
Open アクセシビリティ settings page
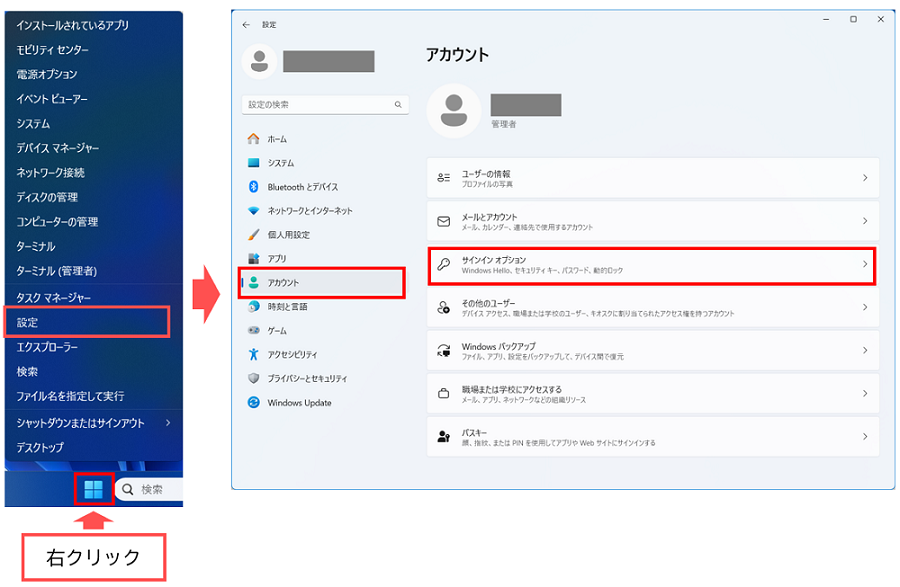click(x=292, y=355)
